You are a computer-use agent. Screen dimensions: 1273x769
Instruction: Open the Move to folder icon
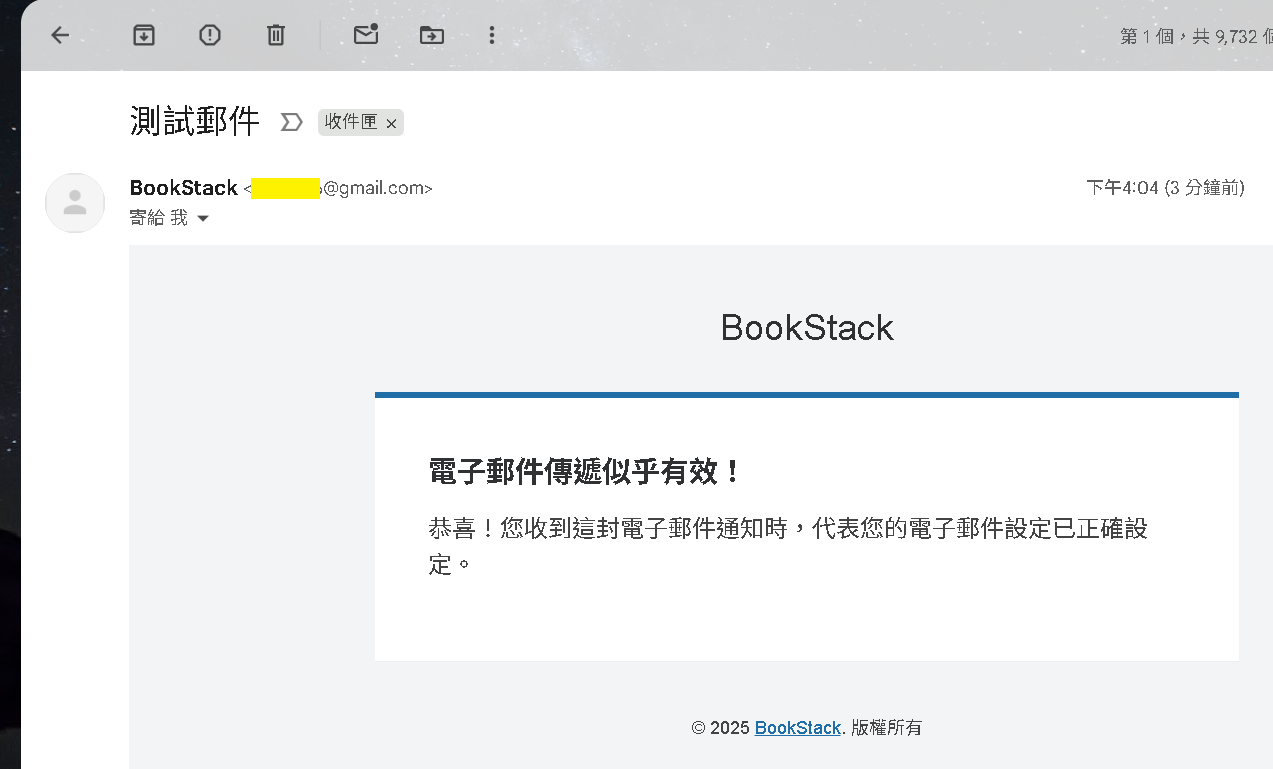point(431,36)
